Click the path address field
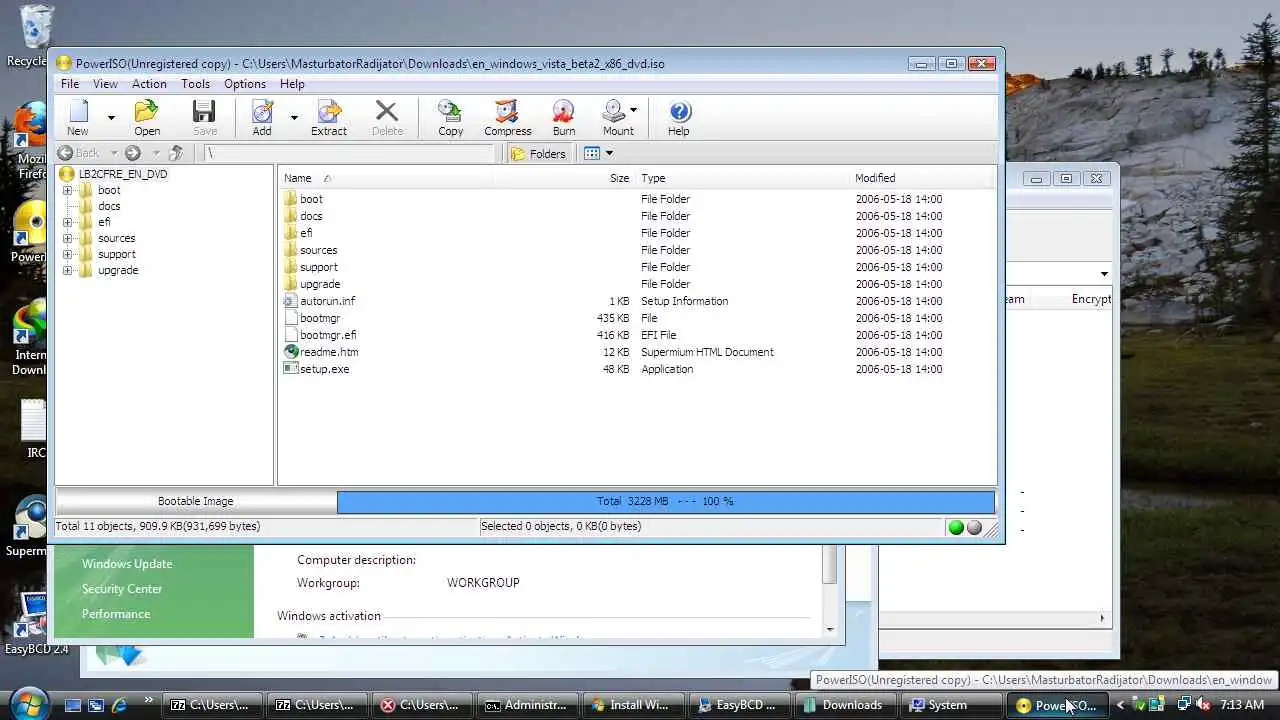1280x720 pixels. click(349, 153)
